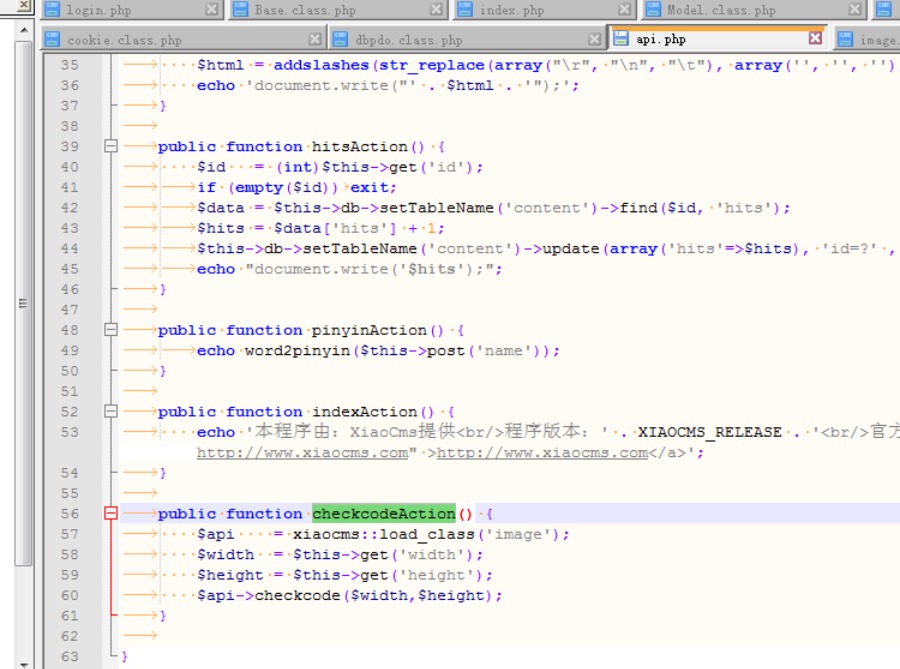
Task: Click line number 56 in the margin
Action: [x=69, y=514]
